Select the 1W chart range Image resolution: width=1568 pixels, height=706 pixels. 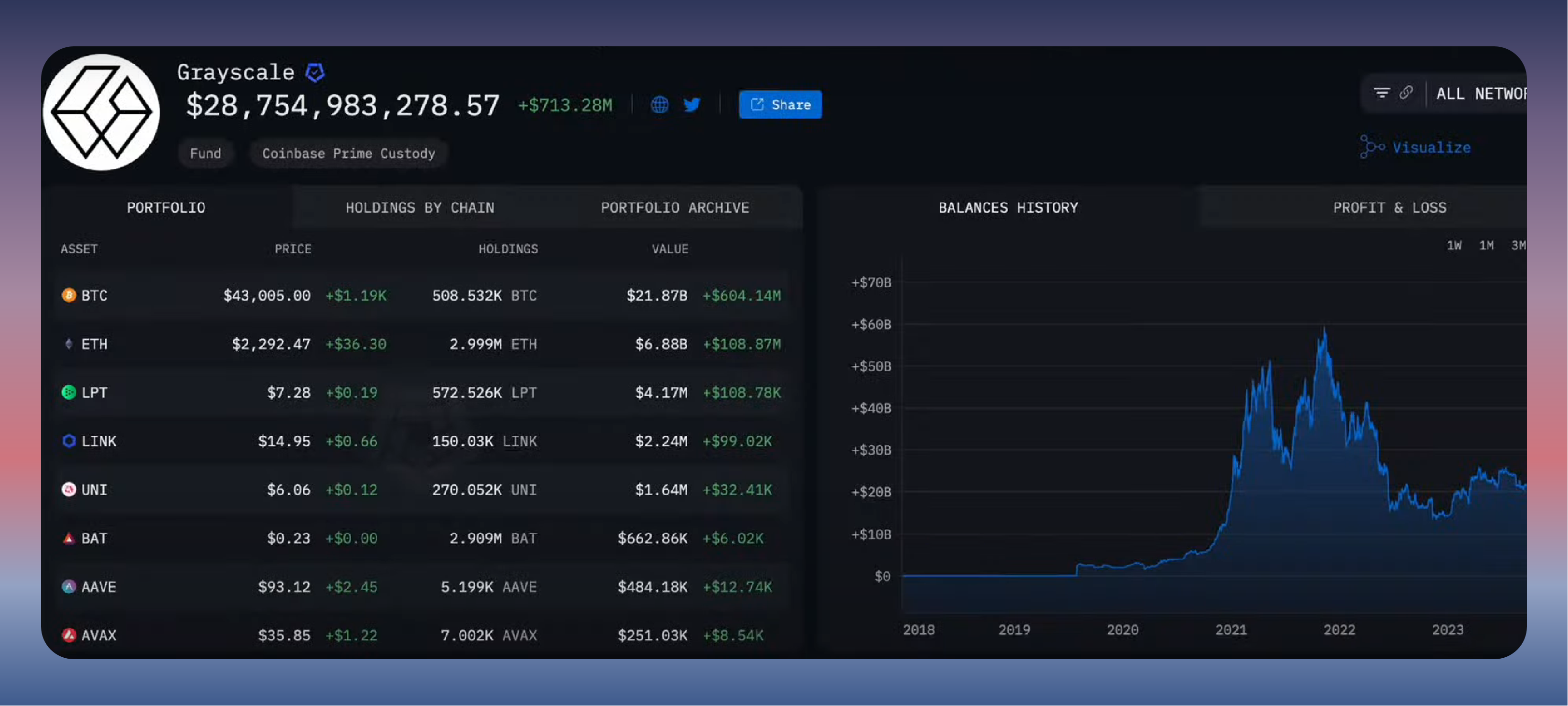coord(1454,246)
